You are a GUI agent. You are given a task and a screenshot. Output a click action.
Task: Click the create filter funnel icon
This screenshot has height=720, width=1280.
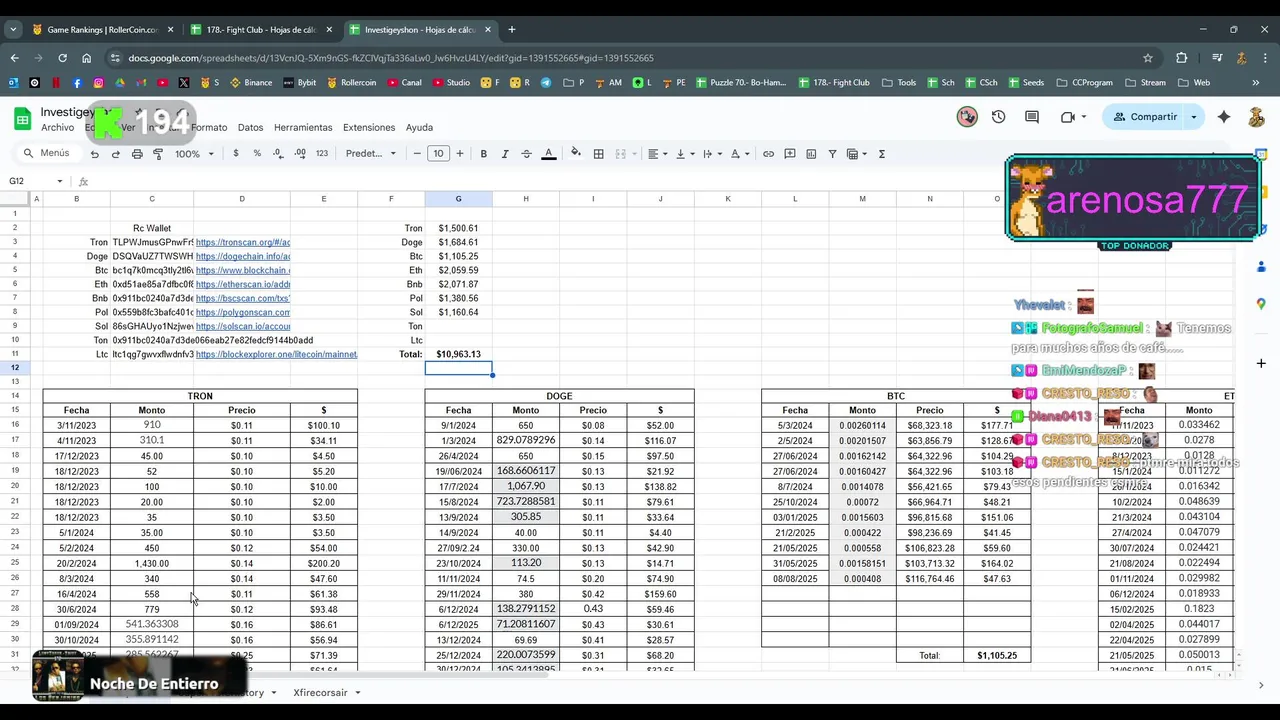coord(832,154)
